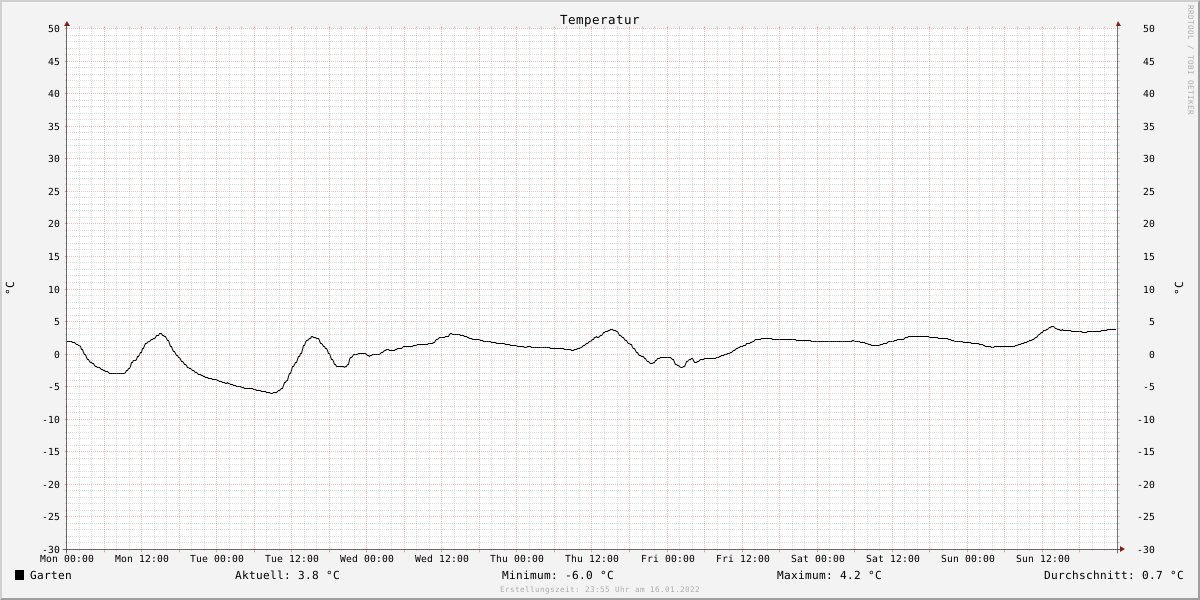This screenshot has height=600, width=1200.
Task: Click the Sun 12:00 time axis label
Action: pos(1043,559)
